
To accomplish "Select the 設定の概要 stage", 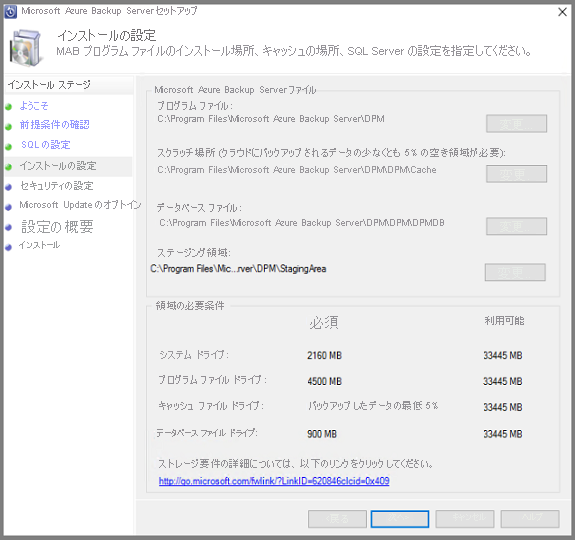I will tap(57, 227).
